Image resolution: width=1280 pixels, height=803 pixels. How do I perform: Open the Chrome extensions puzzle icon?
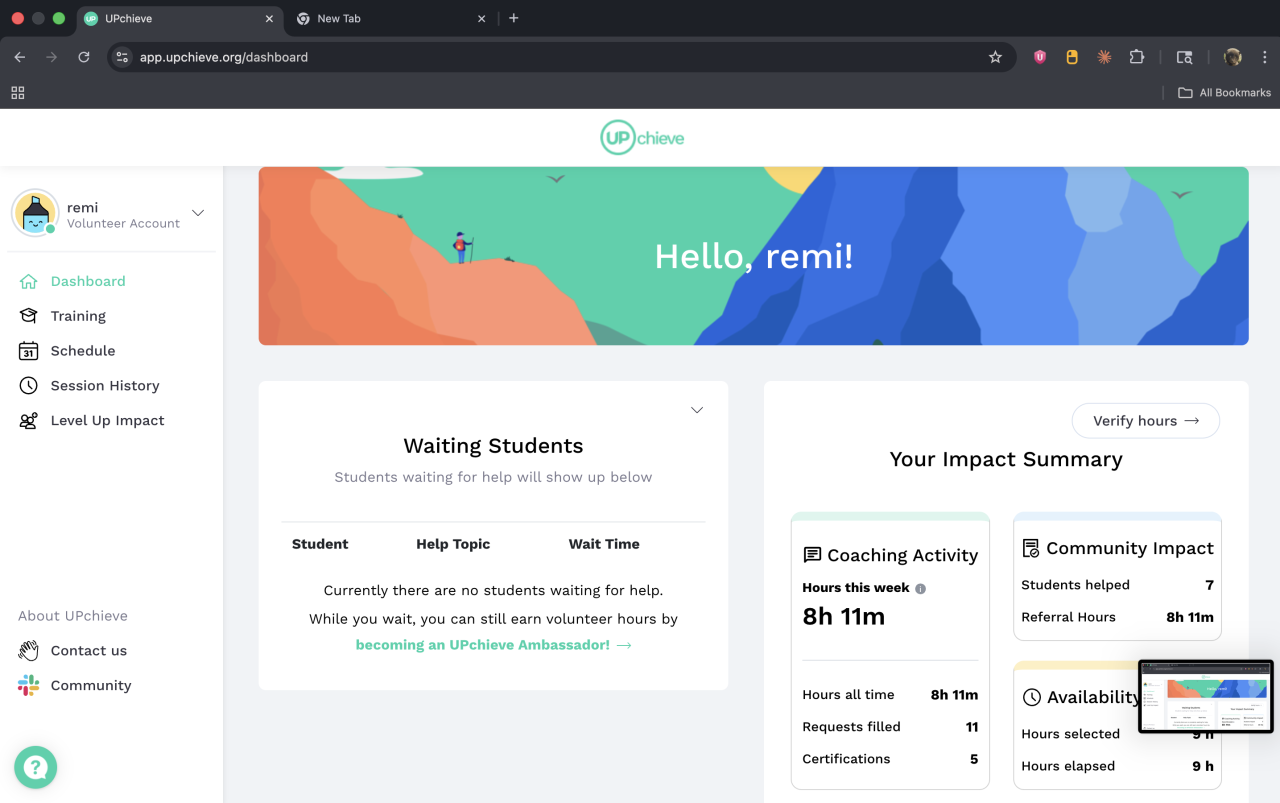pos(1137,57)
